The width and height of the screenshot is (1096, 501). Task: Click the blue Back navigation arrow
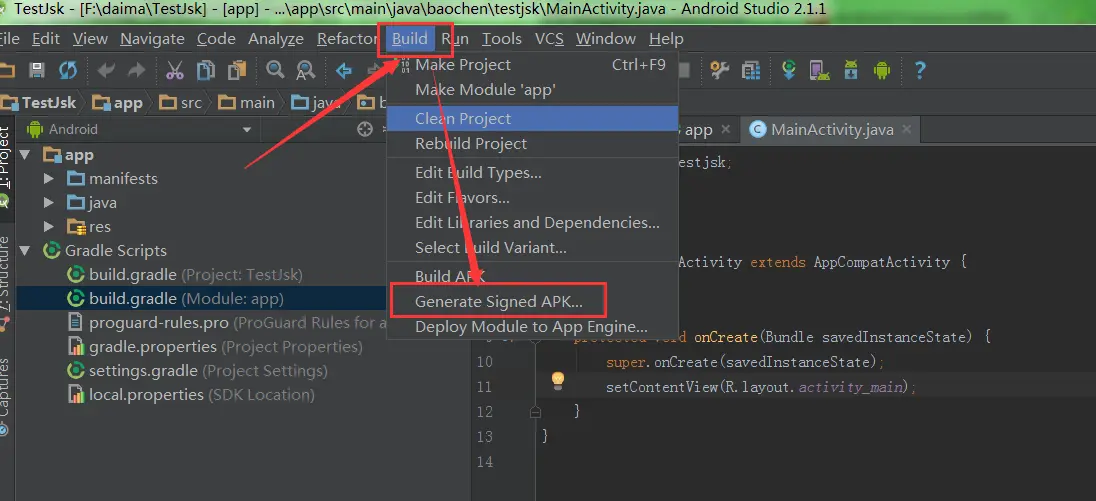343,70
